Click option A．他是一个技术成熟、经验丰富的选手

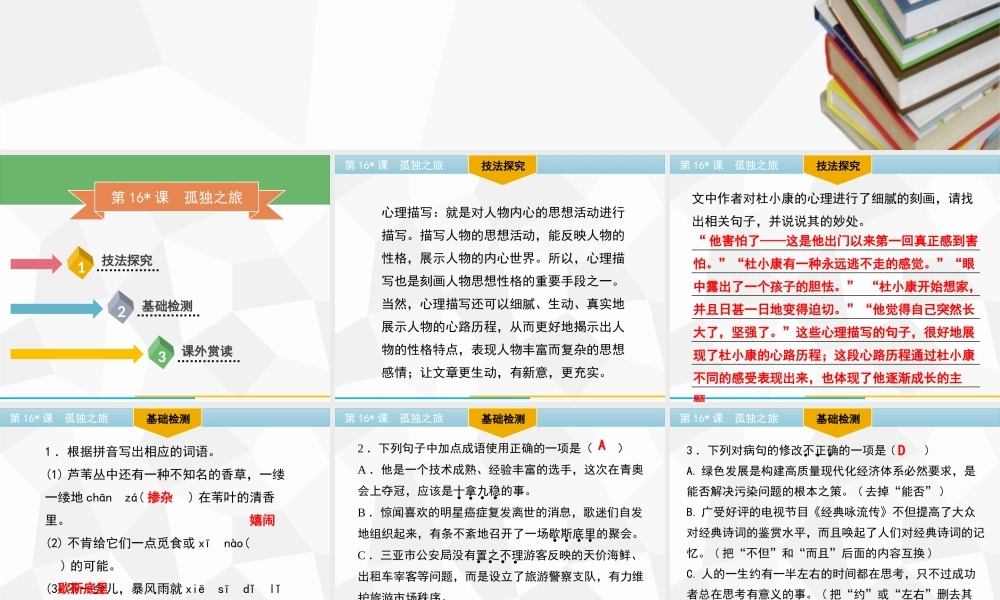pyautogui.click(x=501, y=480)
